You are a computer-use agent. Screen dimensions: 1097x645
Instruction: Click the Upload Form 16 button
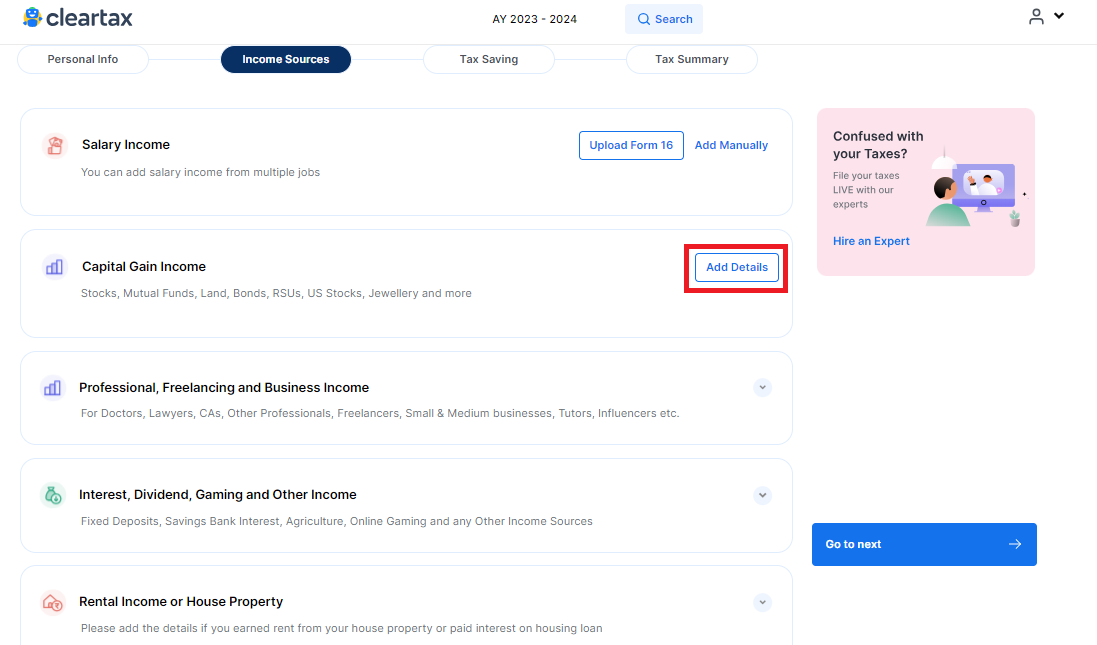coord(631,146)
